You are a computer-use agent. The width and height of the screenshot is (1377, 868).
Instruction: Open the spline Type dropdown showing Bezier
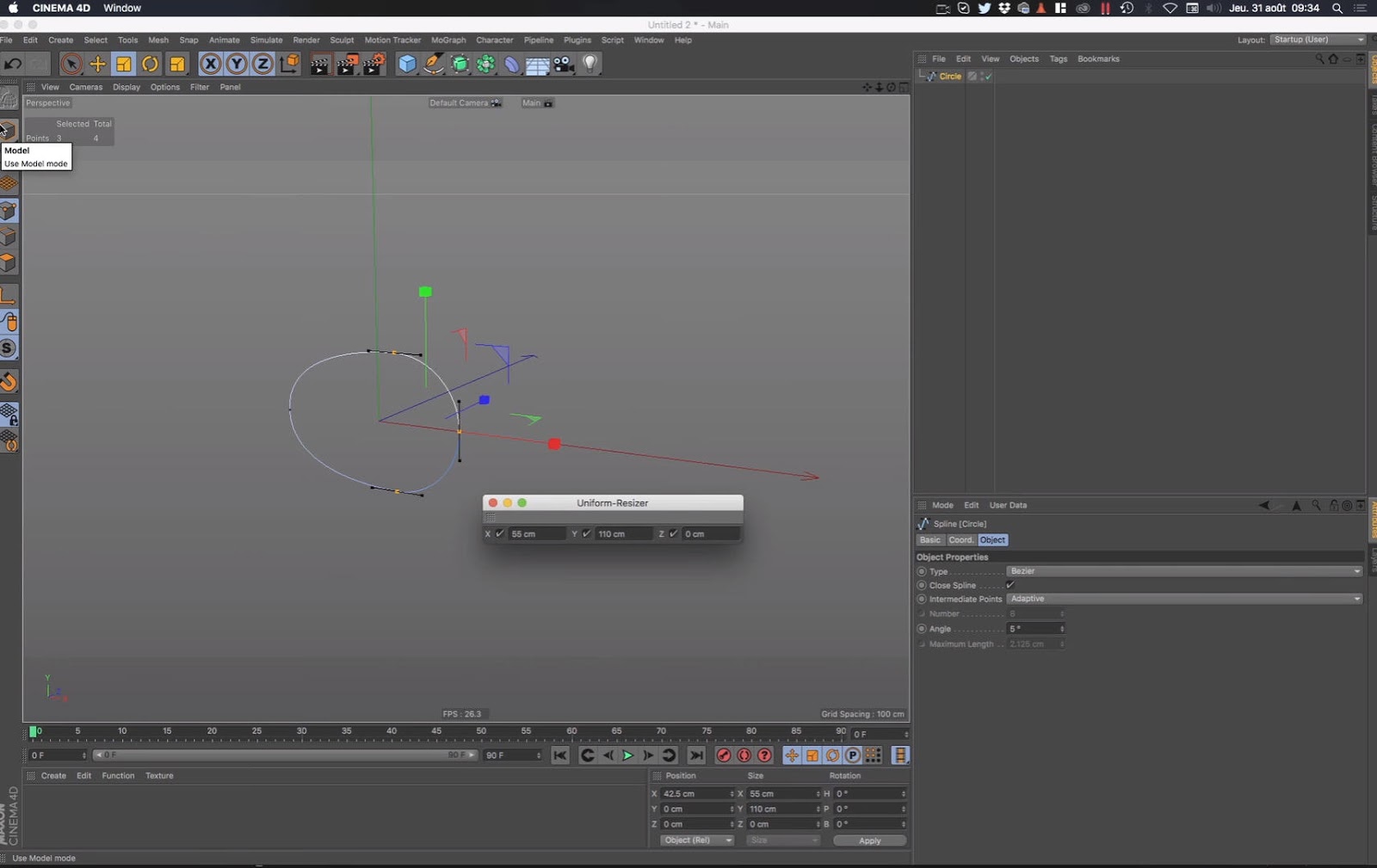[1184, 571]
